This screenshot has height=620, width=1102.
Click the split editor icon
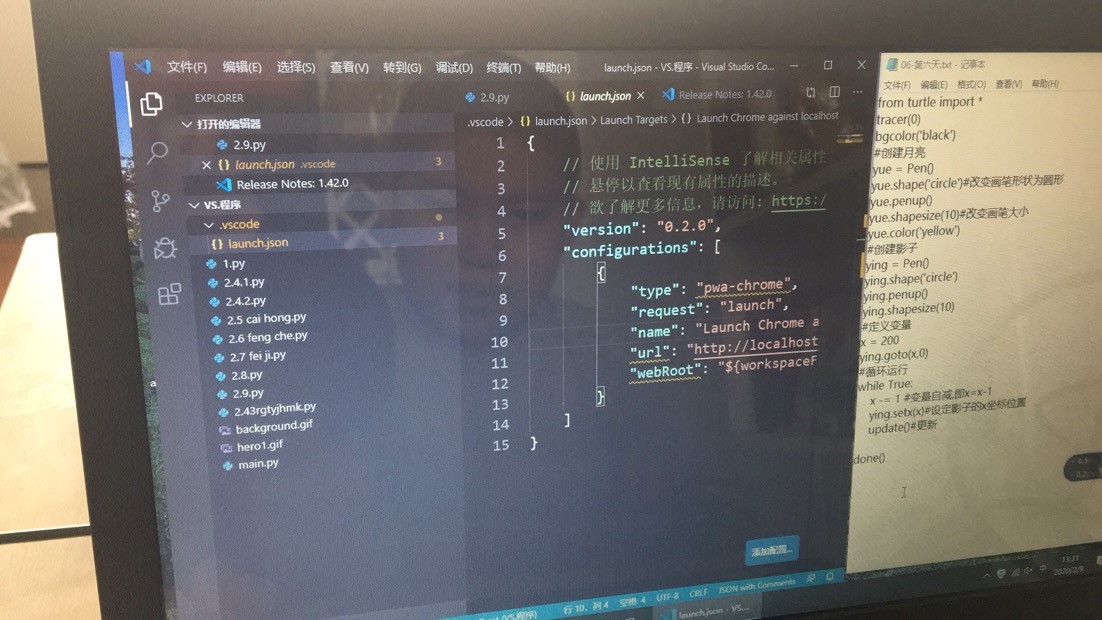point(834,93)
